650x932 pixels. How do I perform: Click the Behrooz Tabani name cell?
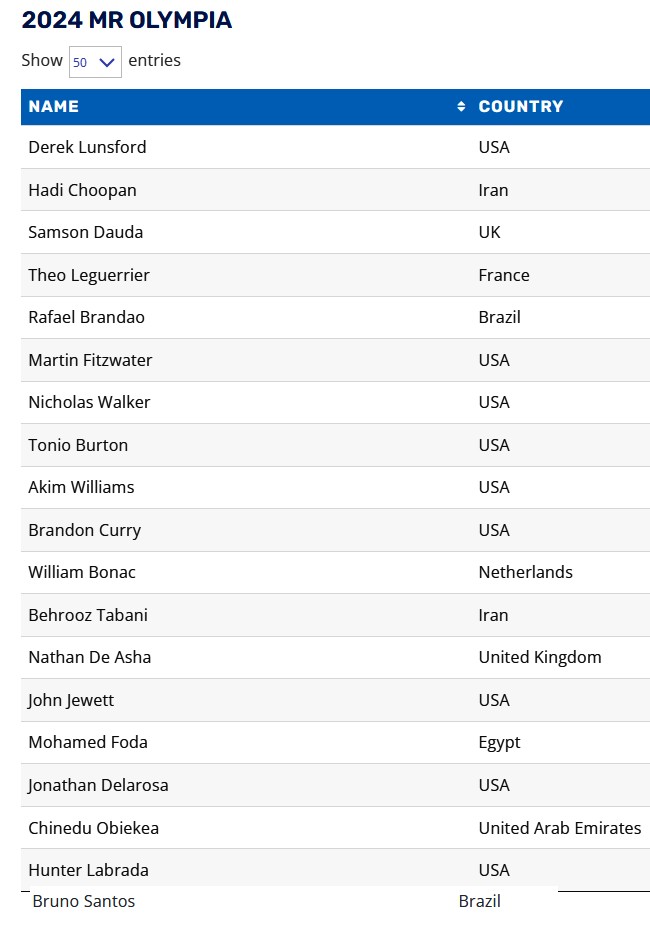coord(88,615)
